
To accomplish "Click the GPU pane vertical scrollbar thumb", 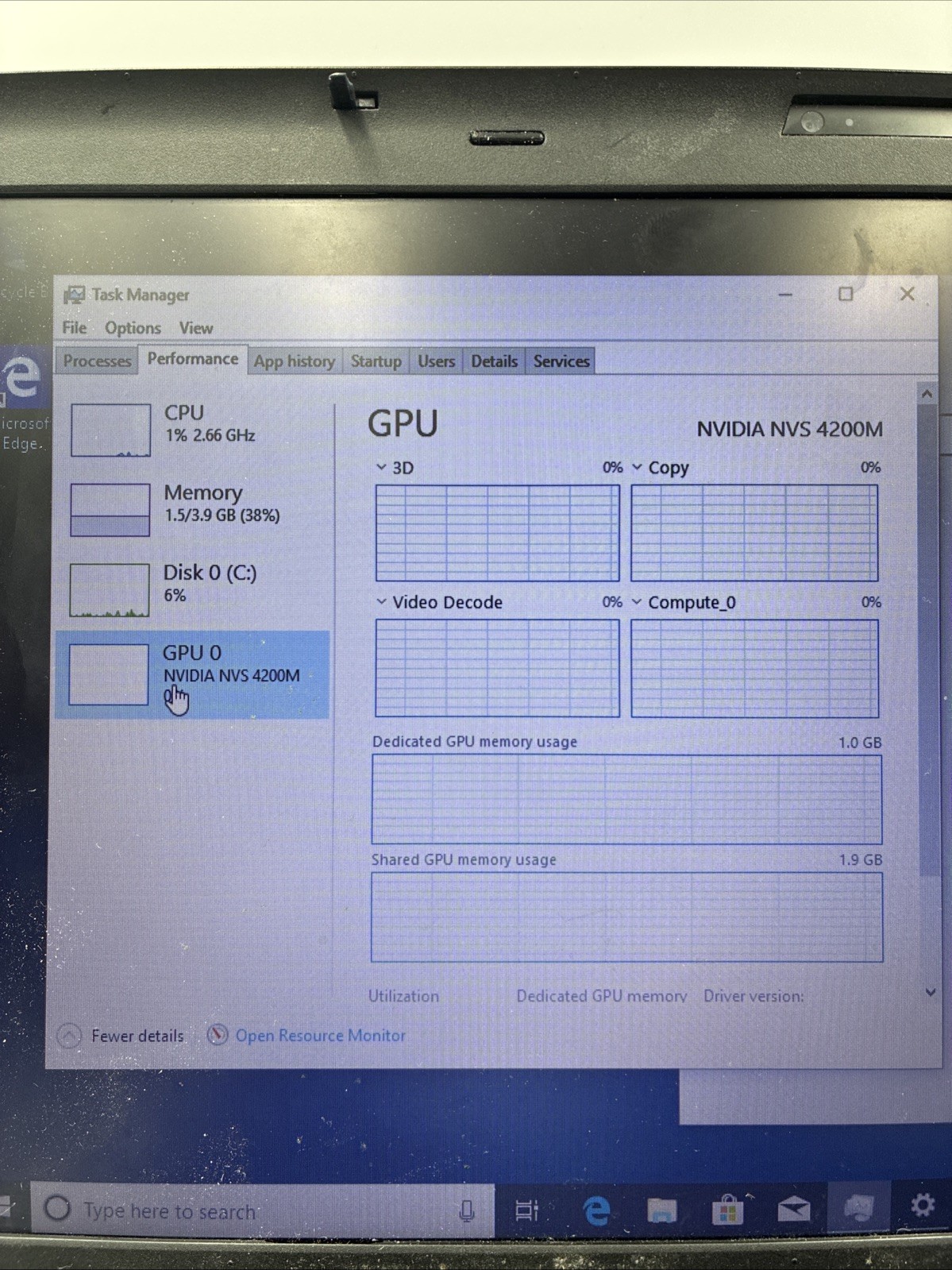I will pyautogui.click(x=928, y=639).
